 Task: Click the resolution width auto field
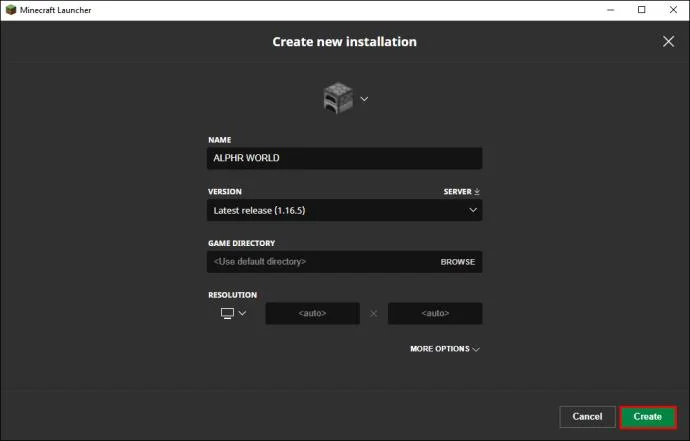coord(312,313)
